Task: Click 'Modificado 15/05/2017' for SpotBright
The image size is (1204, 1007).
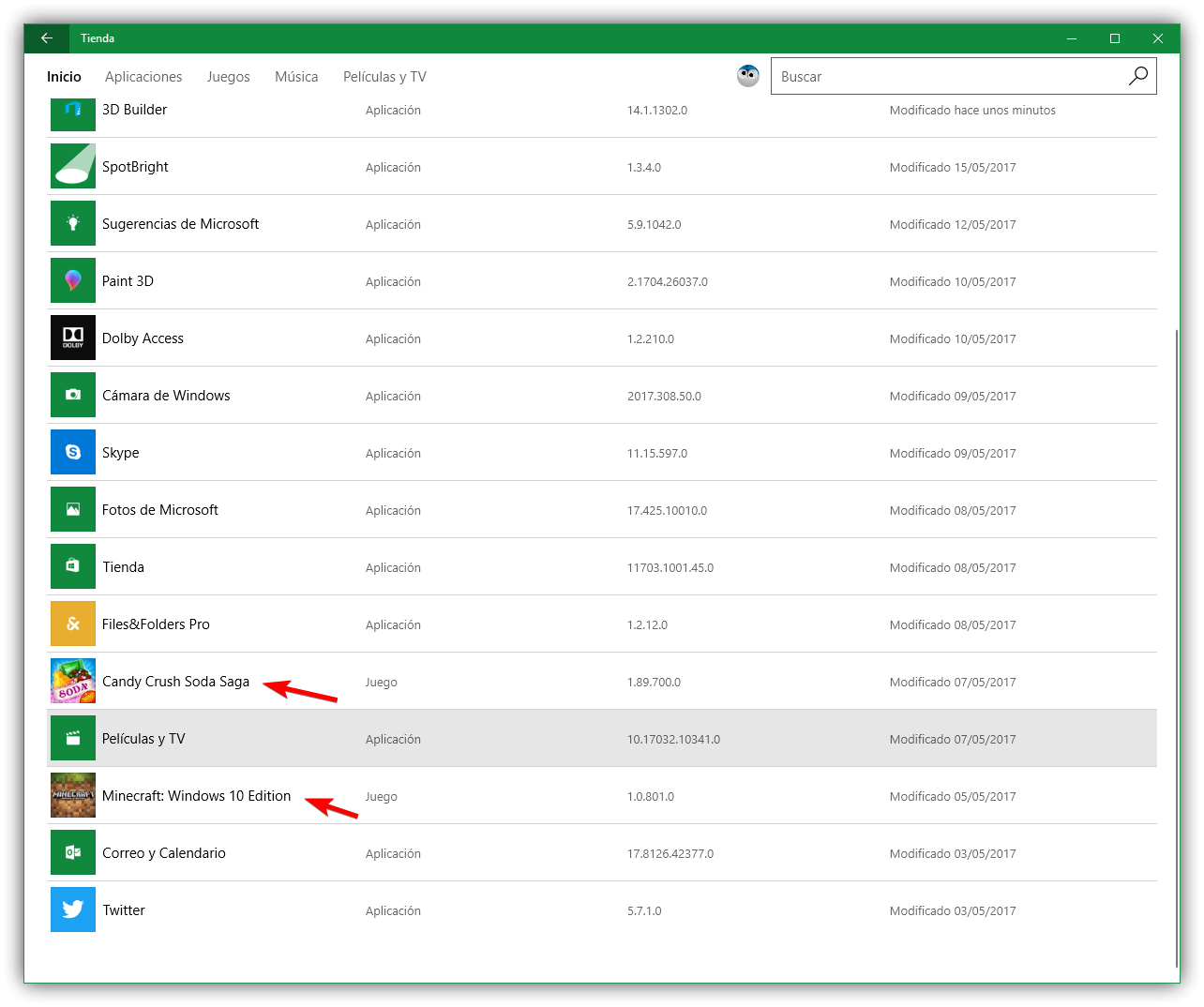Action: click(953, 168)
